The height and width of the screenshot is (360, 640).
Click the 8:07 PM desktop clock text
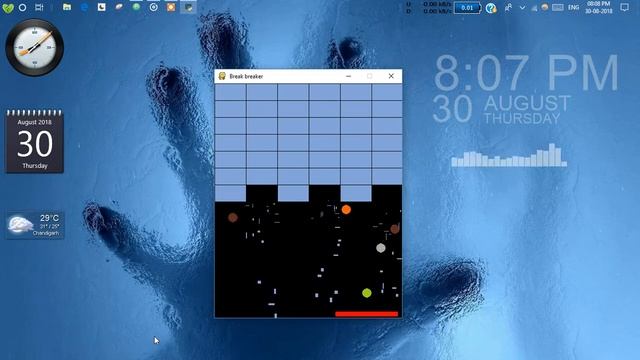[x=526, y=73]
